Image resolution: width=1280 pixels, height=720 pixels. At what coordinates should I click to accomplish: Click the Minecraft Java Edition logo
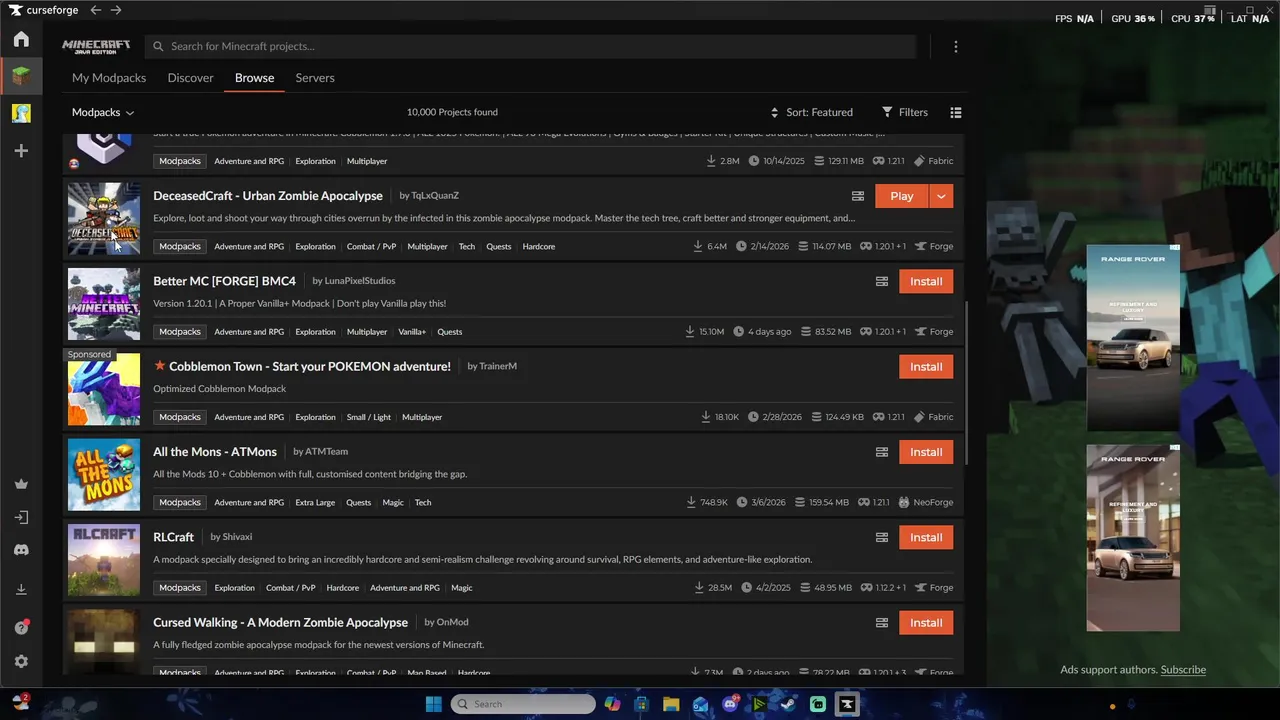click(96, 47)
